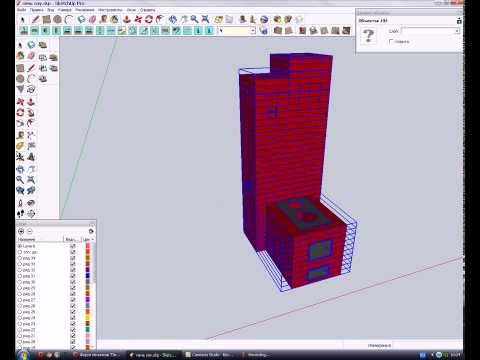Image resolution: width=480 pixels, height=360 pixels.
Task: Click Delete Layer minus button in Layers panel
Action: pyautogui.click(x=29, y=231)
